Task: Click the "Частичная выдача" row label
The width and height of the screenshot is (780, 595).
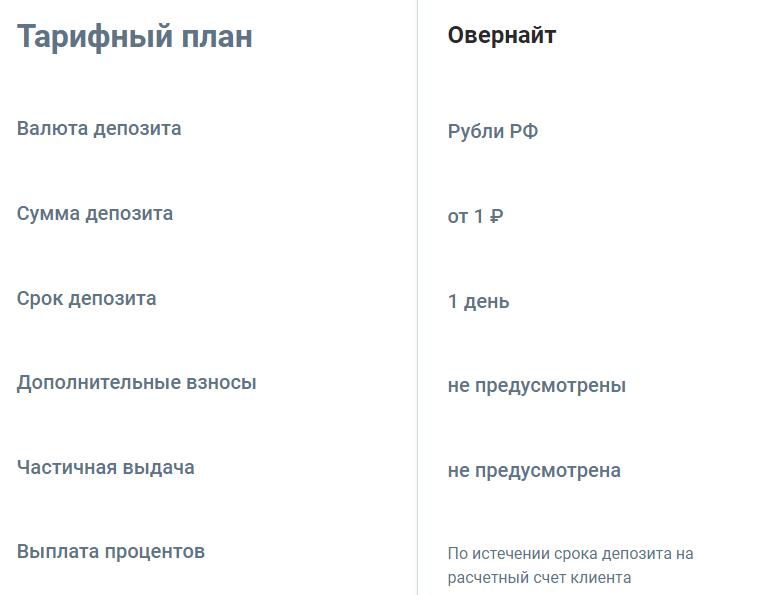Action: [x=106, y=468]
